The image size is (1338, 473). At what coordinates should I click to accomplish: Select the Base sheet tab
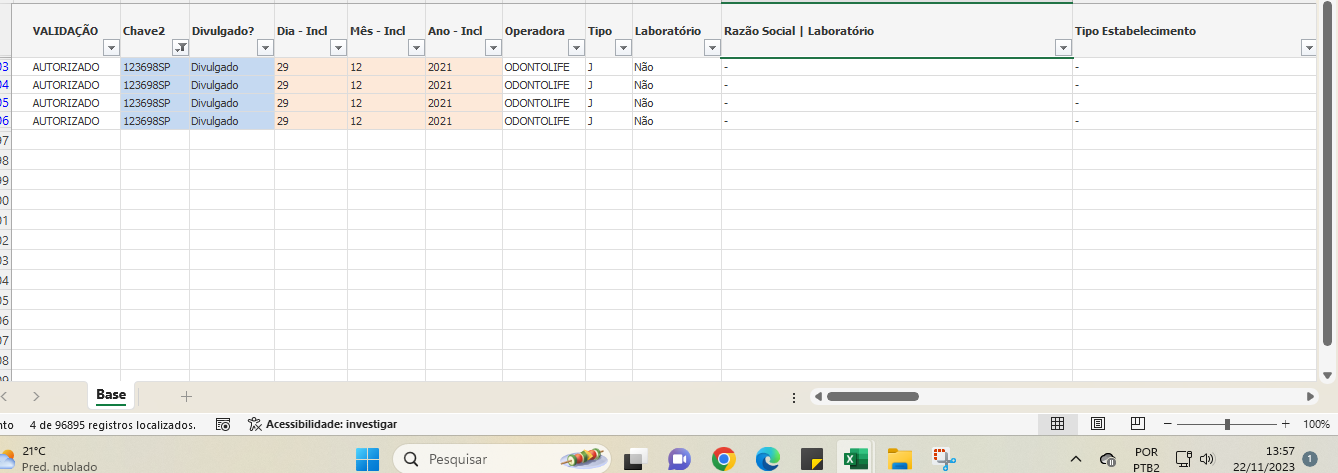[111, 395]
